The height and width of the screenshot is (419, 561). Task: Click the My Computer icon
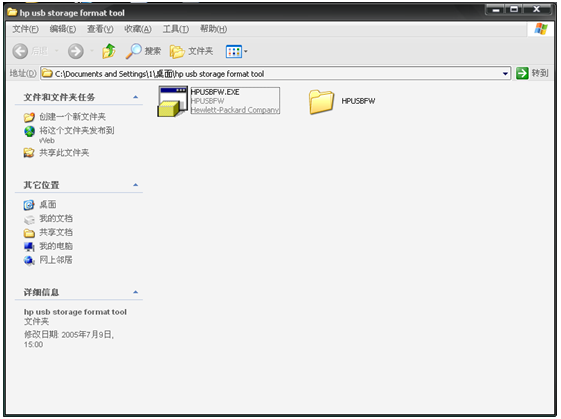click(29, 247)
